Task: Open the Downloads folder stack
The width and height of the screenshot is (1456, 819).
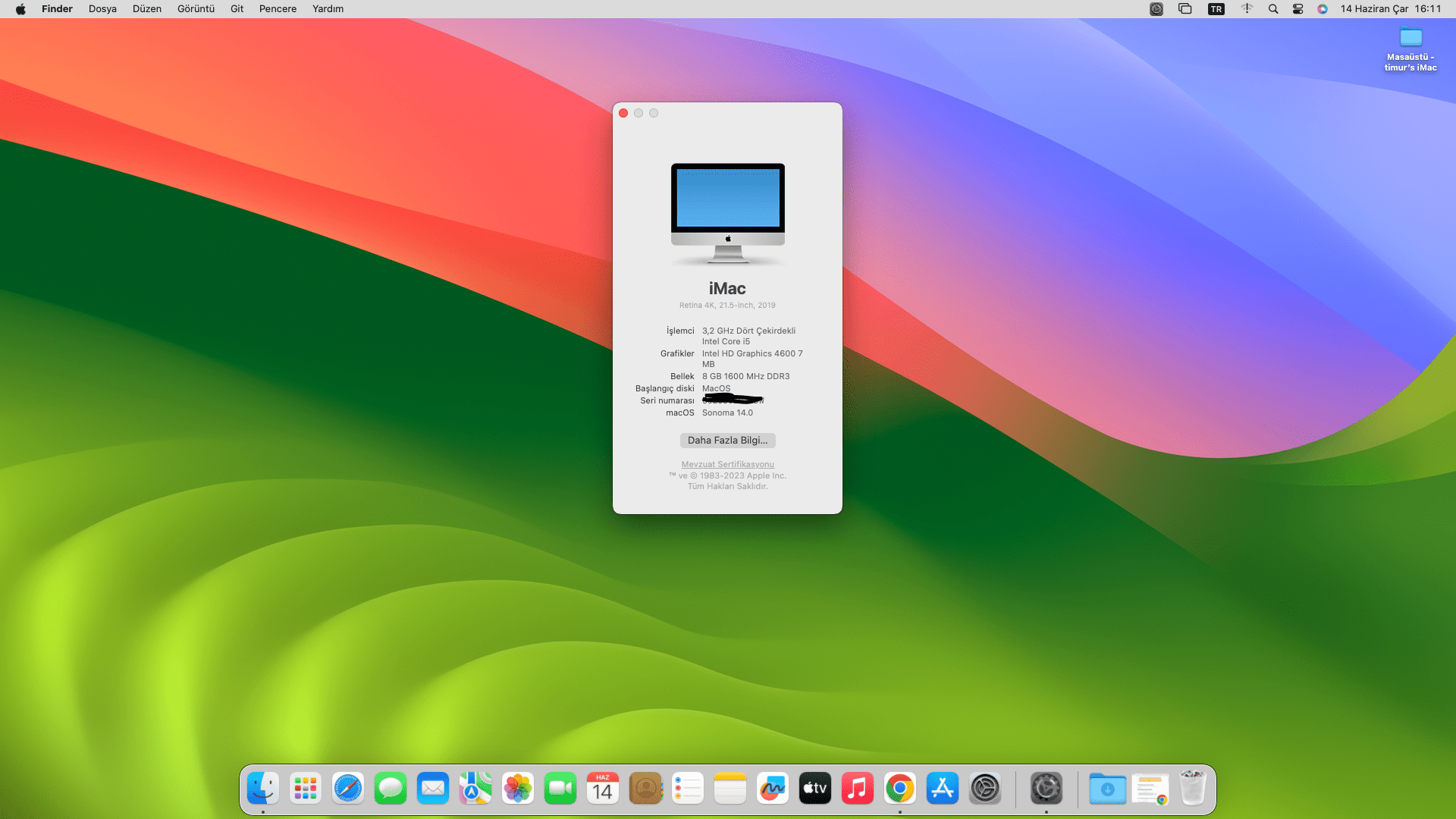Action: (x=1107, y=789)
